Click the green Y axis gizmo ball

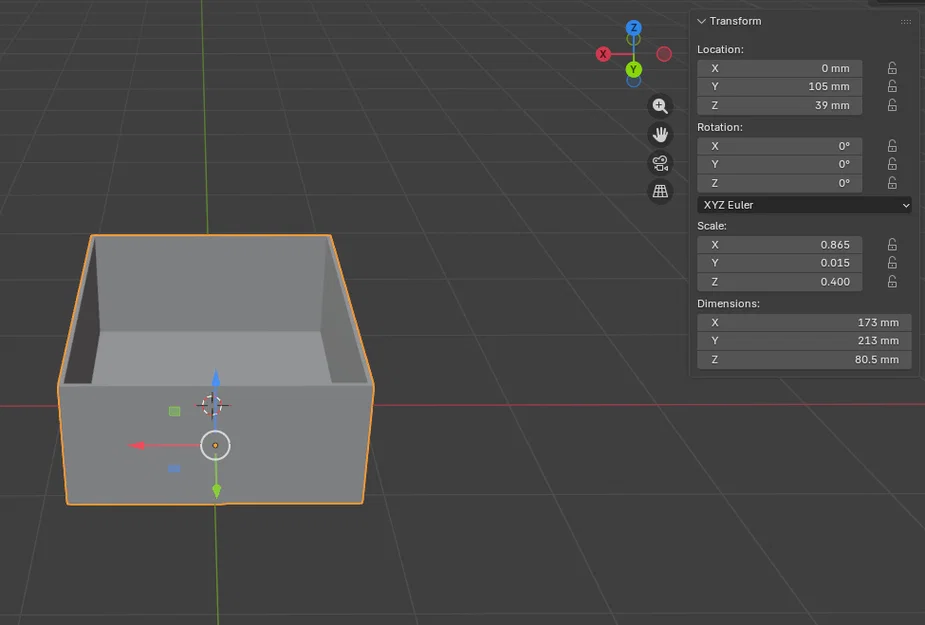click(x=634, y=70)
